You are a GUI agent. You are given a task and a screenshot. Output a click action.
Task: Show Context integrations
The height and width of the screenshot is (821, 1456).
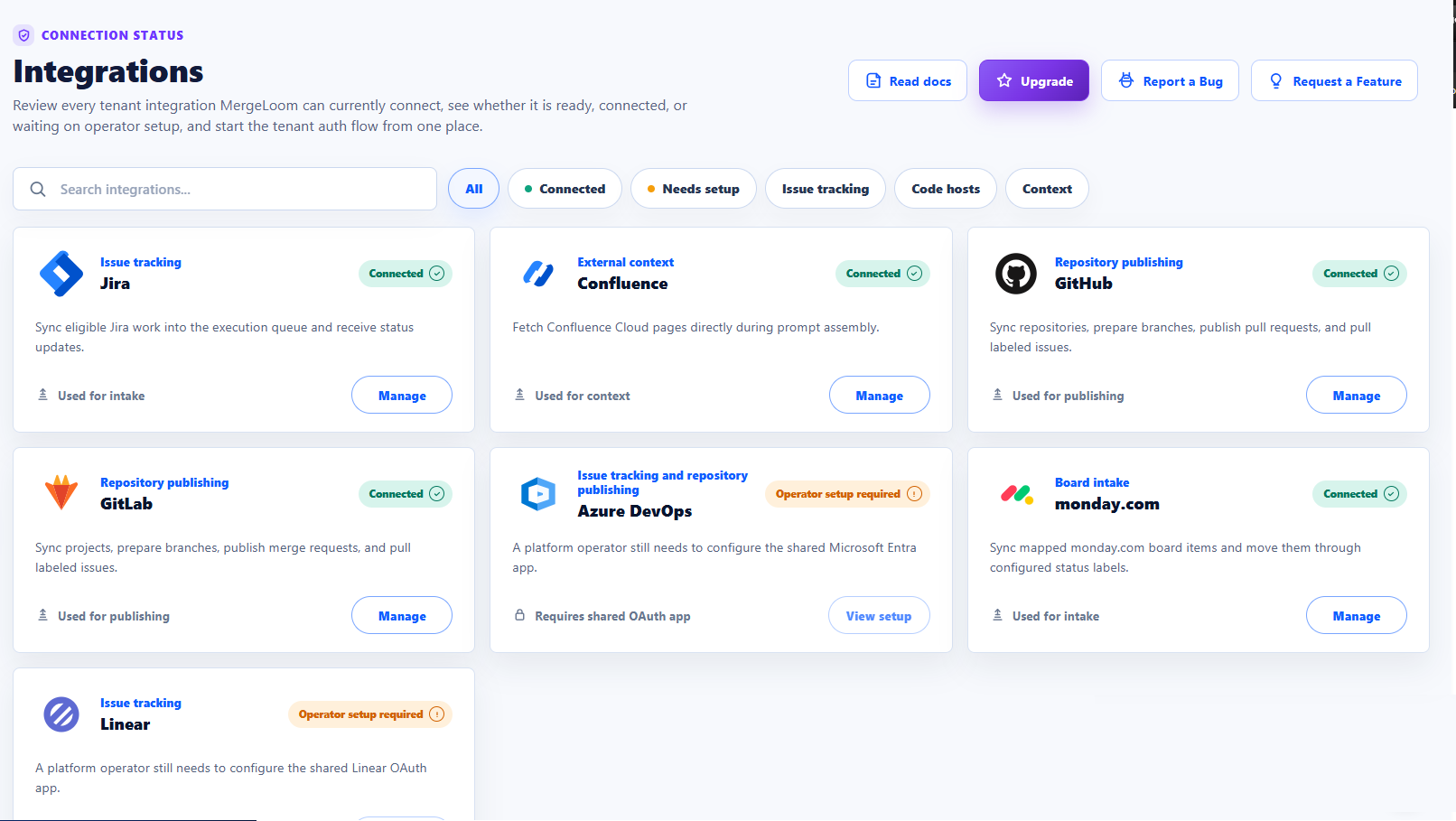click(x=1047, y=189)
